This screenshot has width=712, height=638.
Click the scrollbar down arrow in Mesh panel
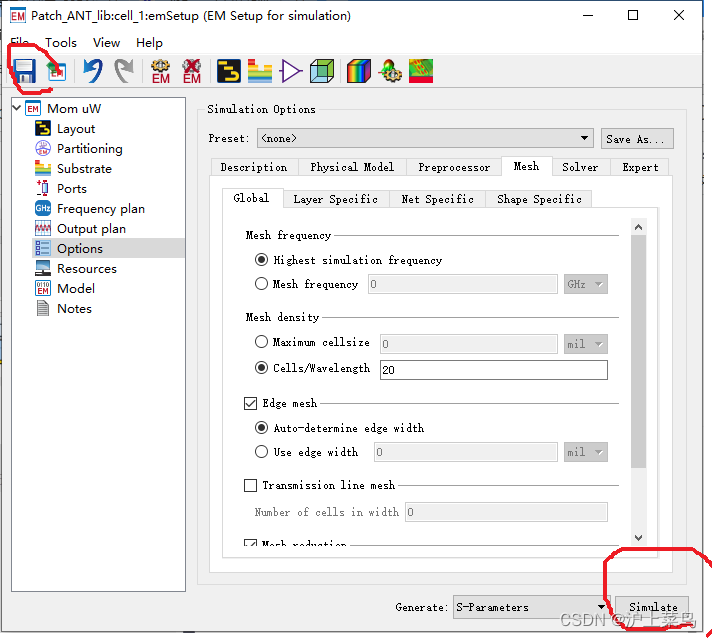coord(638,538)
